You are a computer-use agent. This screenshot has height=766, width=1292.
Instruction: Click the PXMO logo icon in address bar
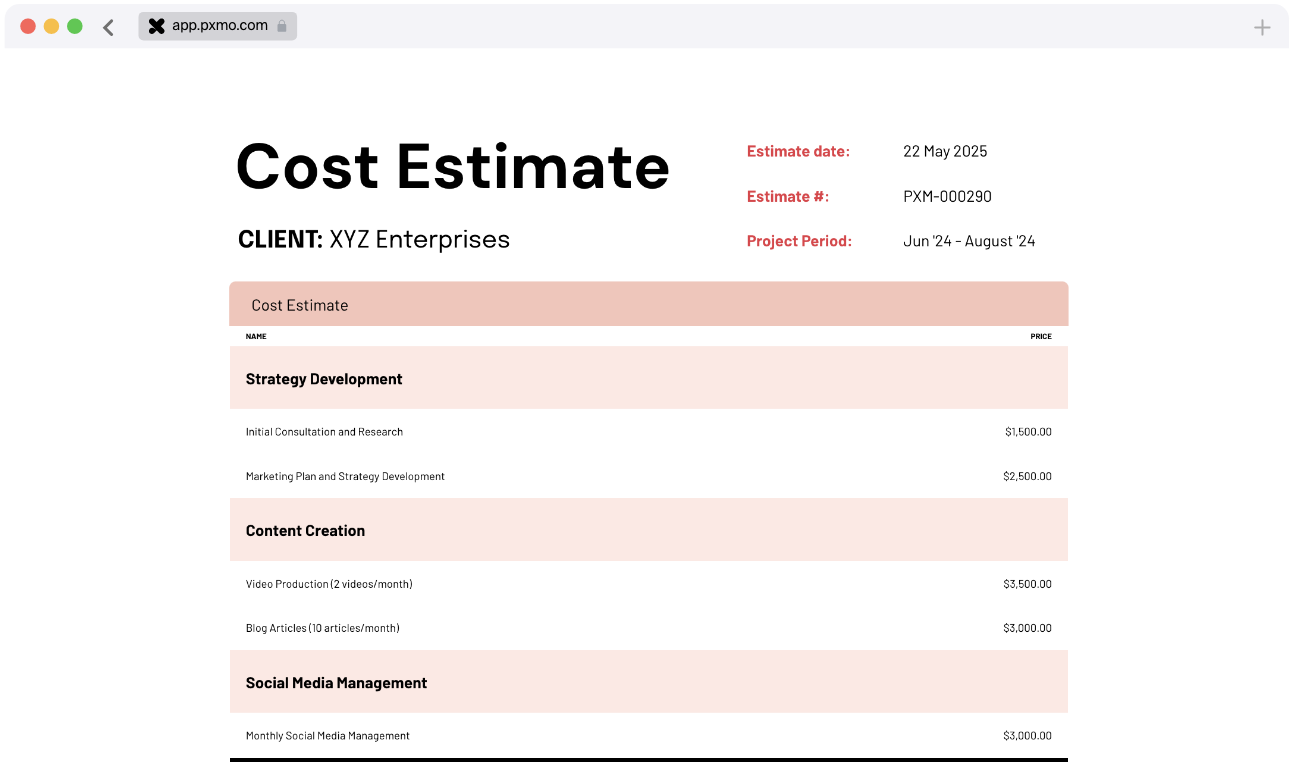coord(156,26)
